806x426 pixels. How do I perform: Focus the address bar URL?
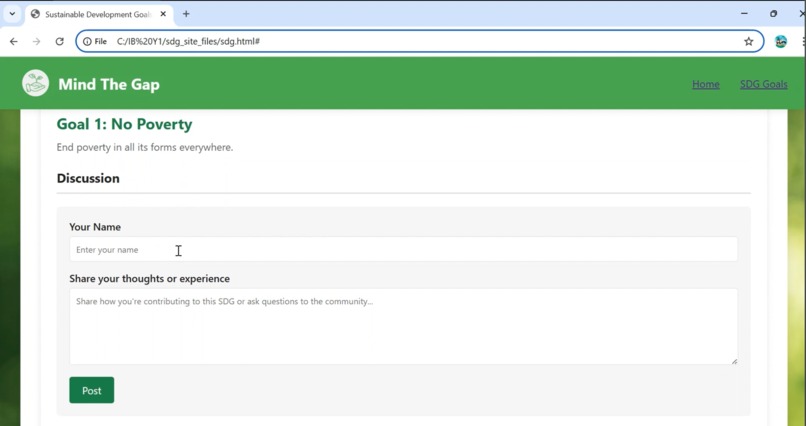(x=422, y=42)
